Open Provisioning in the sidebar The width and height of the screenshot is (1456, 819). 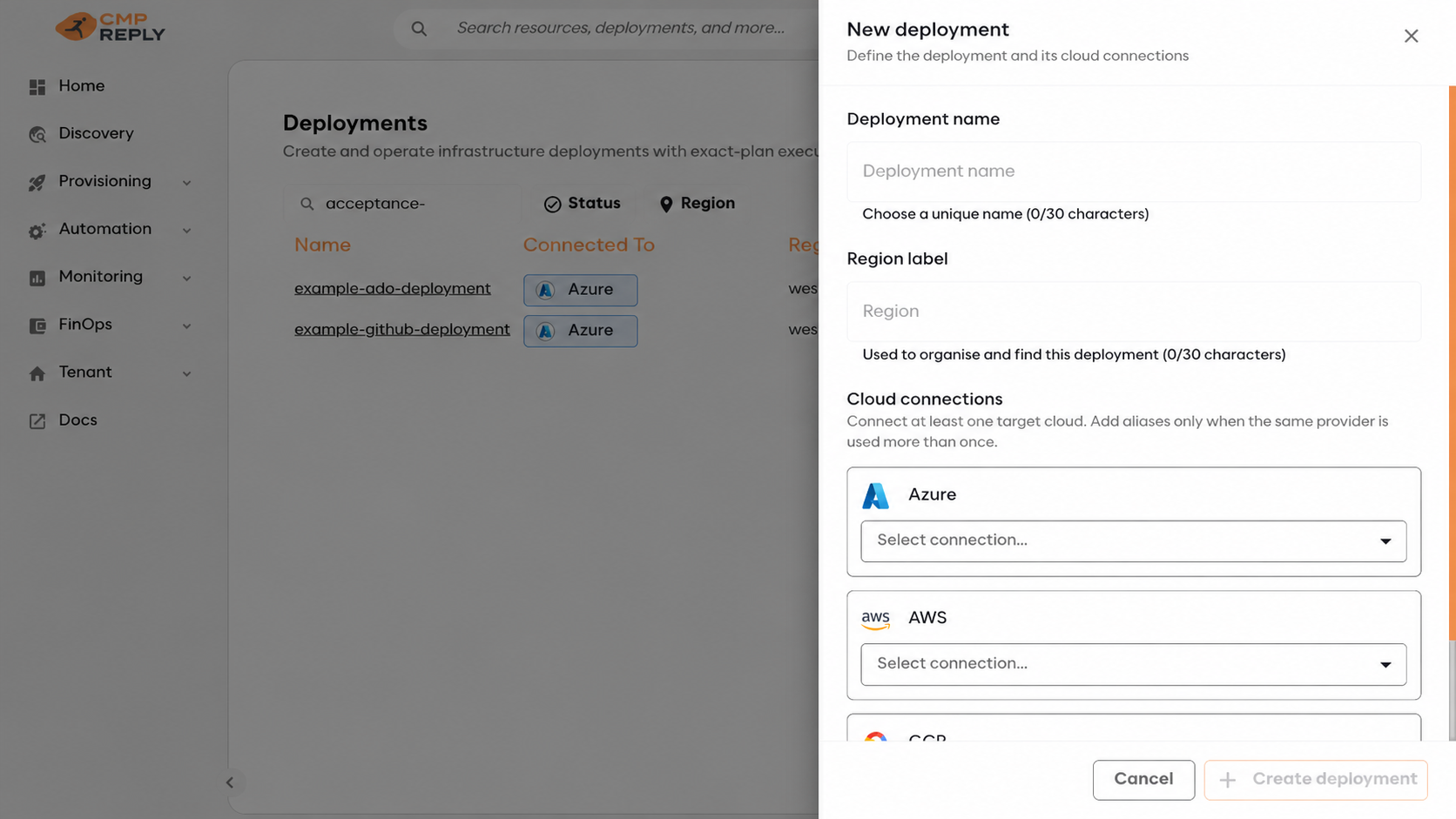coord(104,181)
